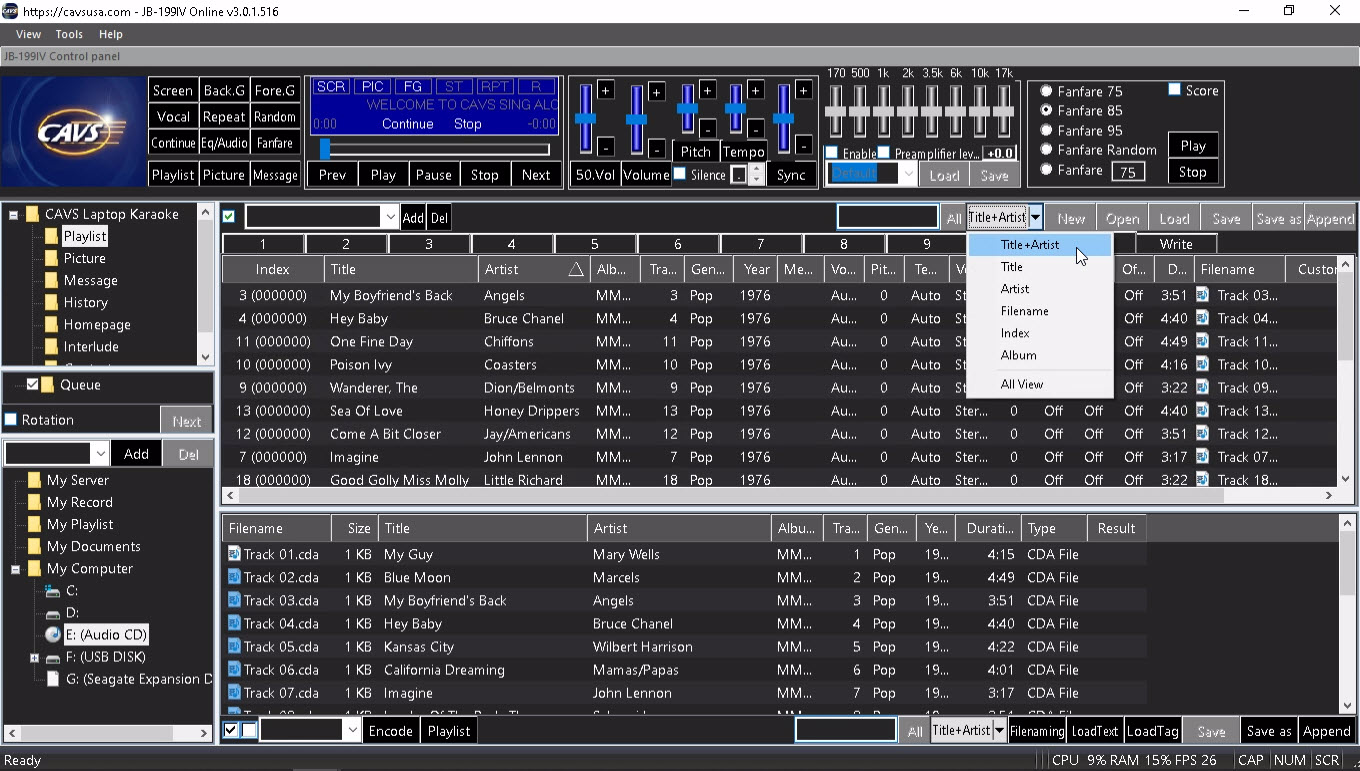
Task: Click the 1k equalizer band slider
Action: coord(884,110)
